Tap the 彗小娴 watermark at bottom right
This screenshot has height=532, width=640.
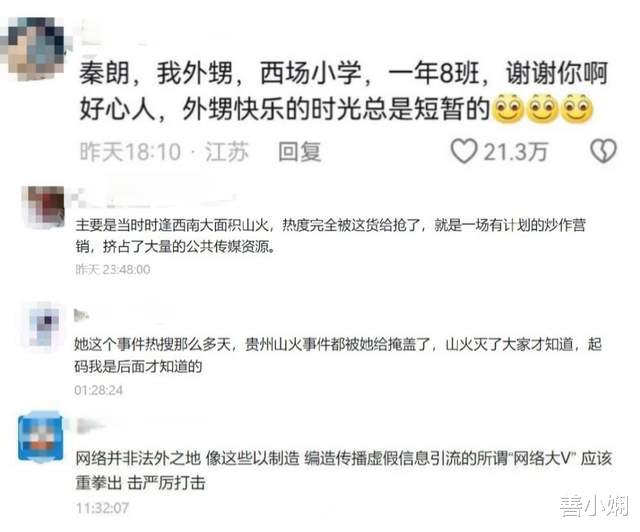(x=594, y=506)
